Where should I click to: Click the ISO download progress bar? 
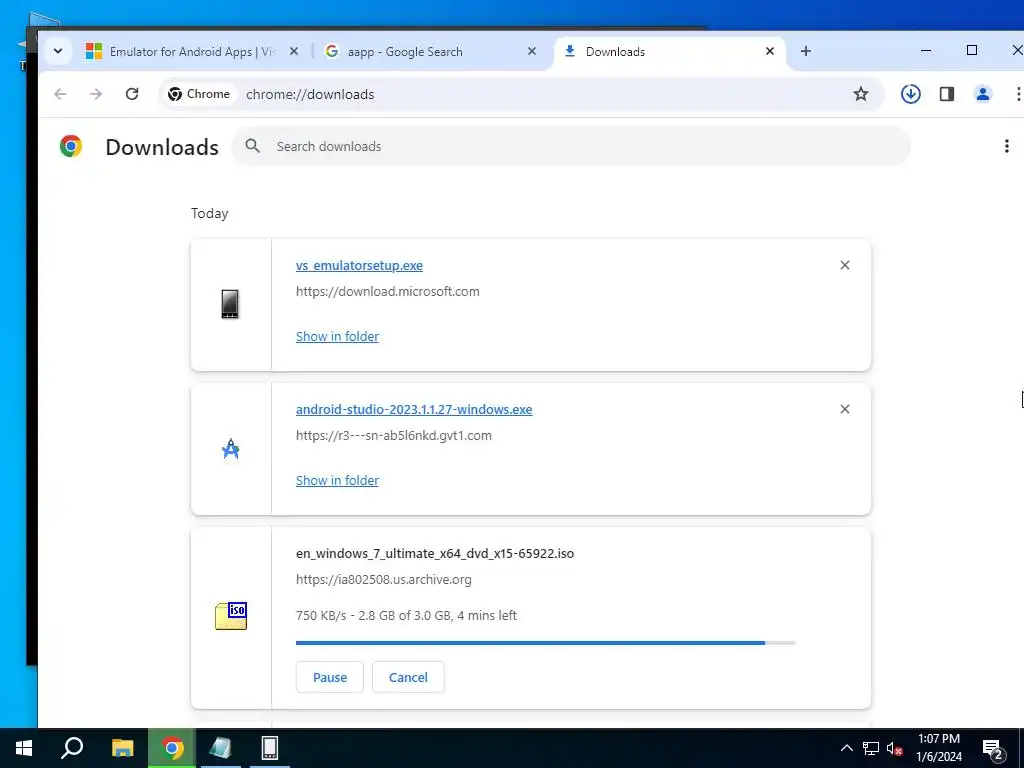[x=545, y=643]
